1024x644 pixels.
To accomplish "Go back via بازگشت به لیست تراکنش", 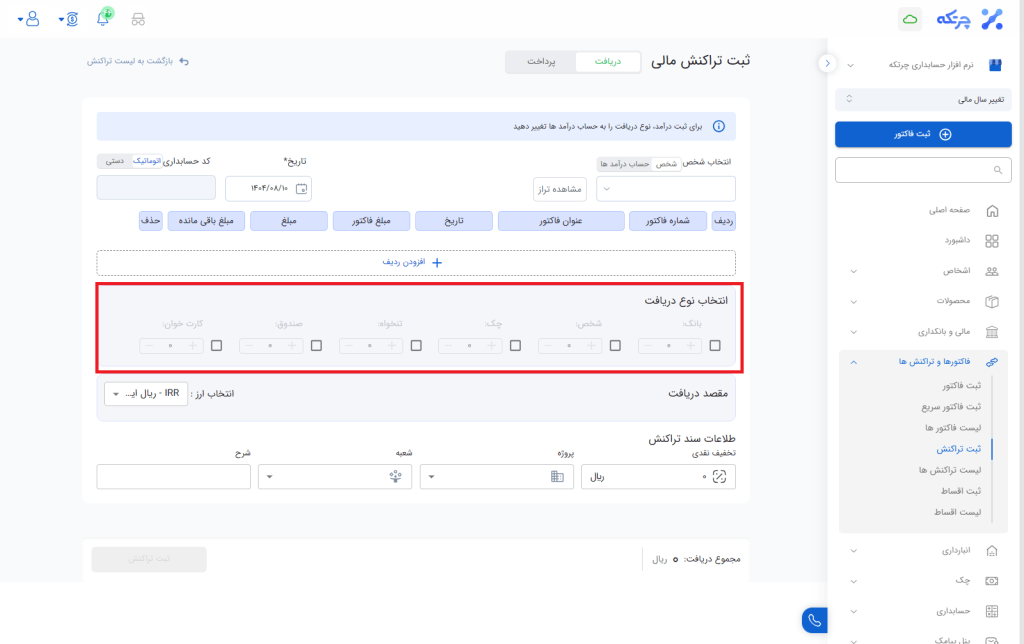I will (x=137, y=62).
